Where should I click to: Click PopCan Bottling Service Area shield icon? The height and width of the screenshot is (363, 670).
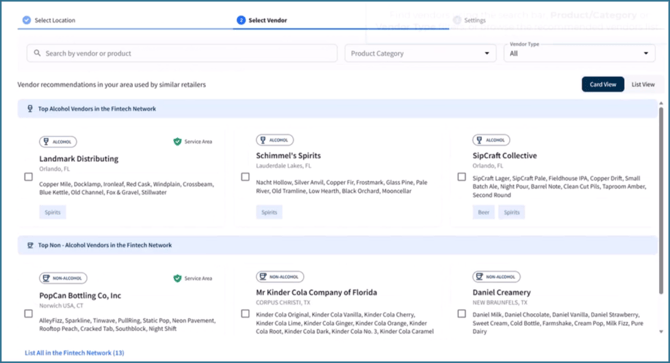point(177,278)
